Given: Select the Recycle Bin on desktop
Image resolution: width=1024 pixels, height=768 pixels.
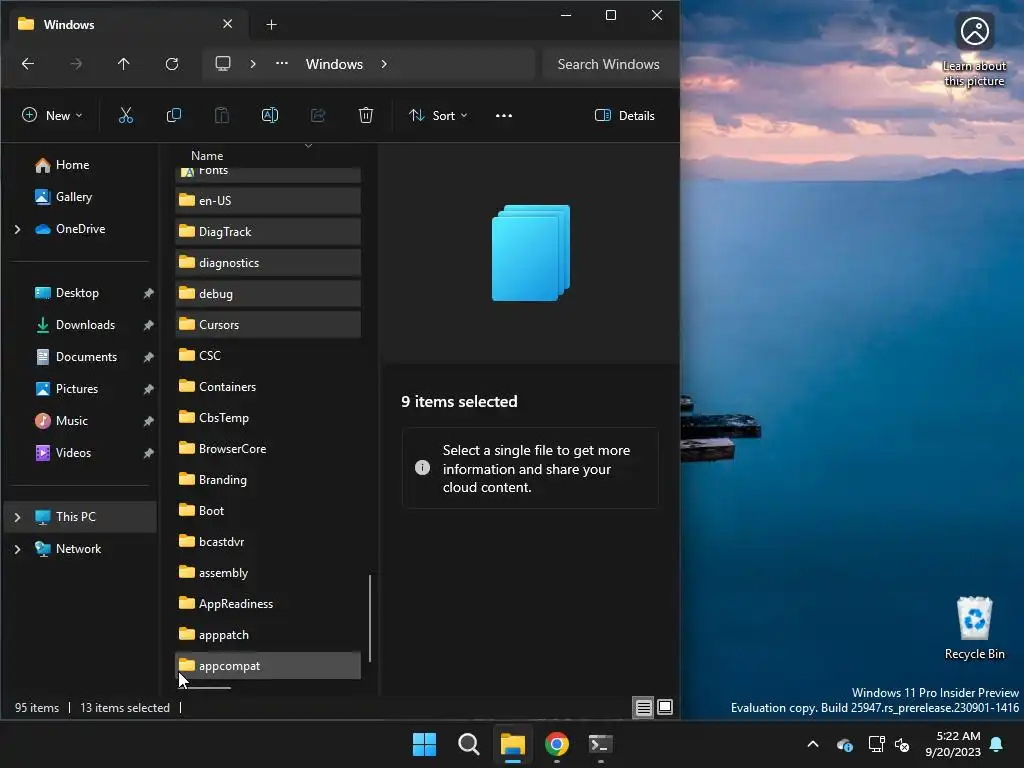Looking at the screenshot, I should point(974,628).
